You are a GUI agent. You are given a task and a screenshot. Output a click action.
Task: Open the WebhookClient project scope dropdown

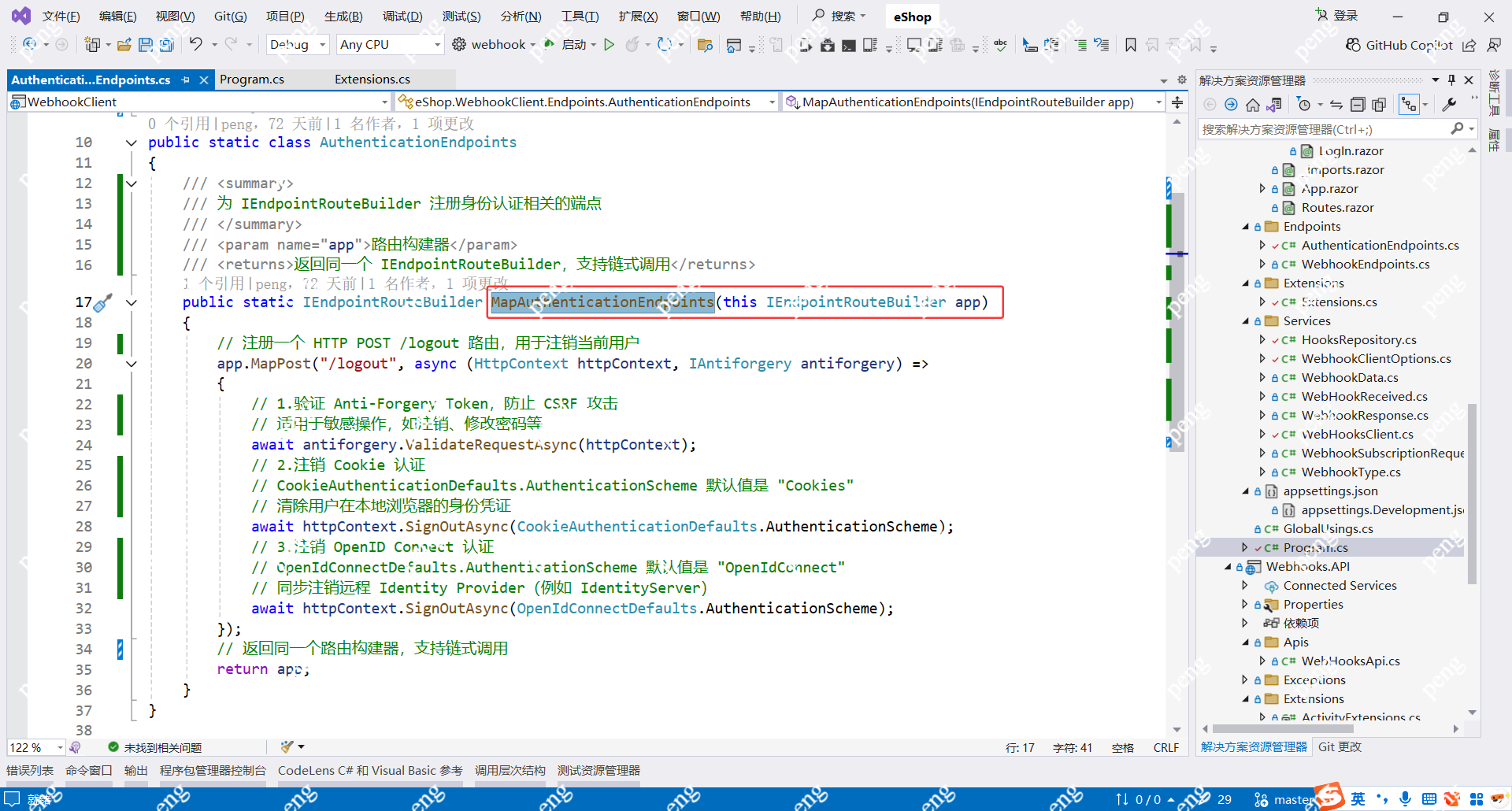[x=199, y=102]
